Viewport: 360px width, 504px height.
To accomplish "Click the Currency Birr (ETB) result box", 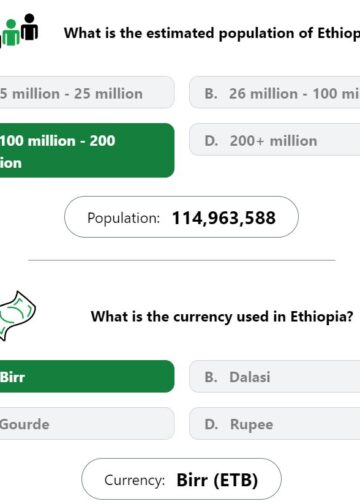I will [x=181, y=479].
